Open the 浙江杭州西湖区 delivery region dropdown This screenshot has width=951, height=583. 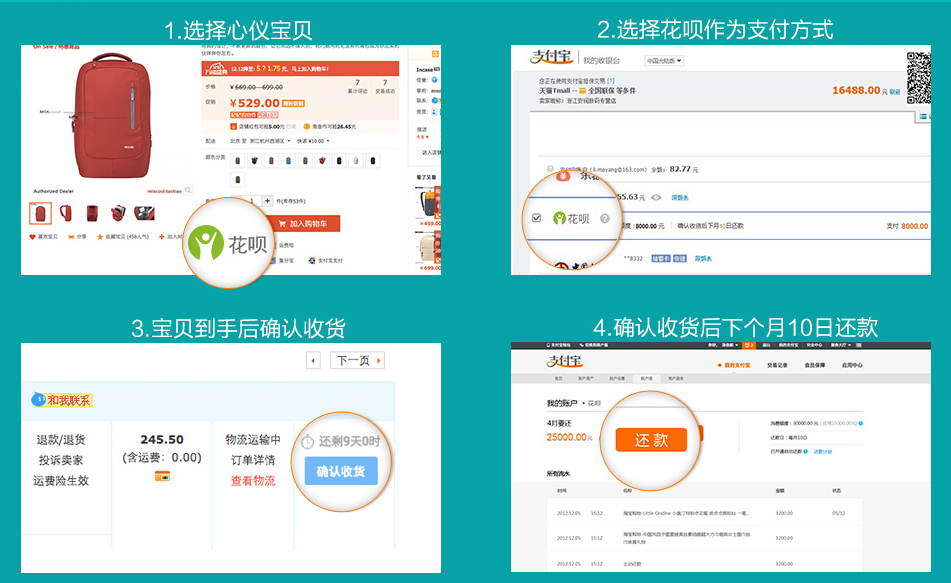click(271, 141)
